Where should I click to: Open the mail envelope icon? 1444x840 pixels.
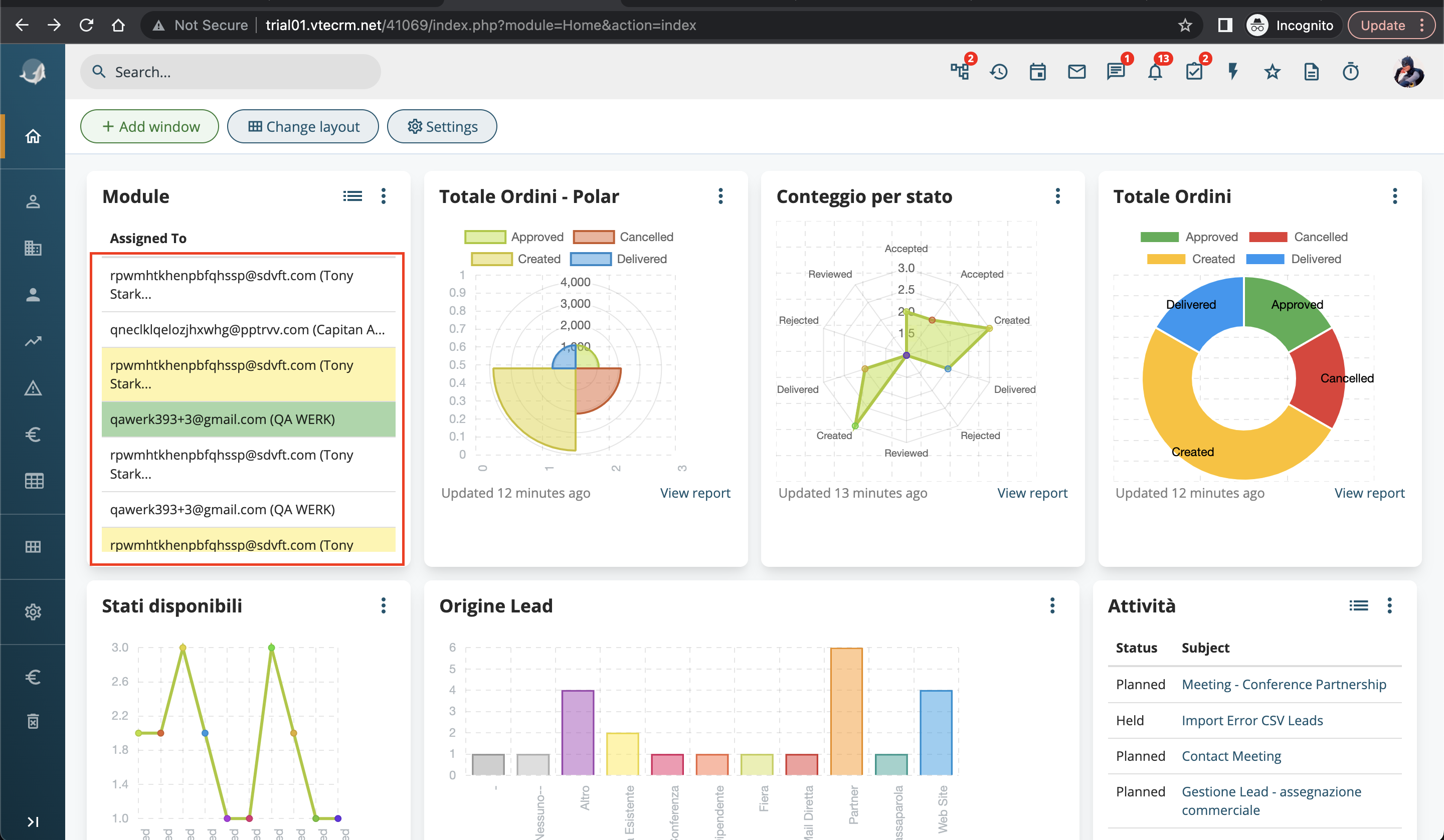tap(1076, 72)
